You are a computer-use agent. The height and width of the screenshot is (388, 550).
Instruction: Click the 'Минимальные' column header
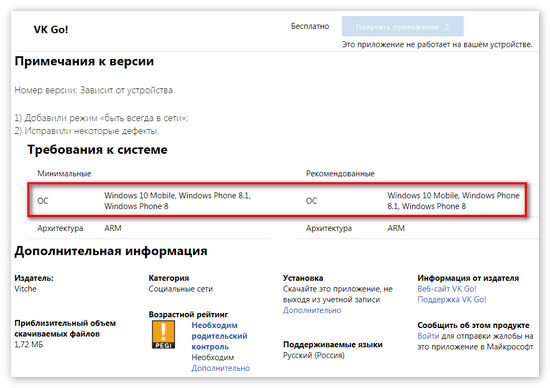[64, 174]
